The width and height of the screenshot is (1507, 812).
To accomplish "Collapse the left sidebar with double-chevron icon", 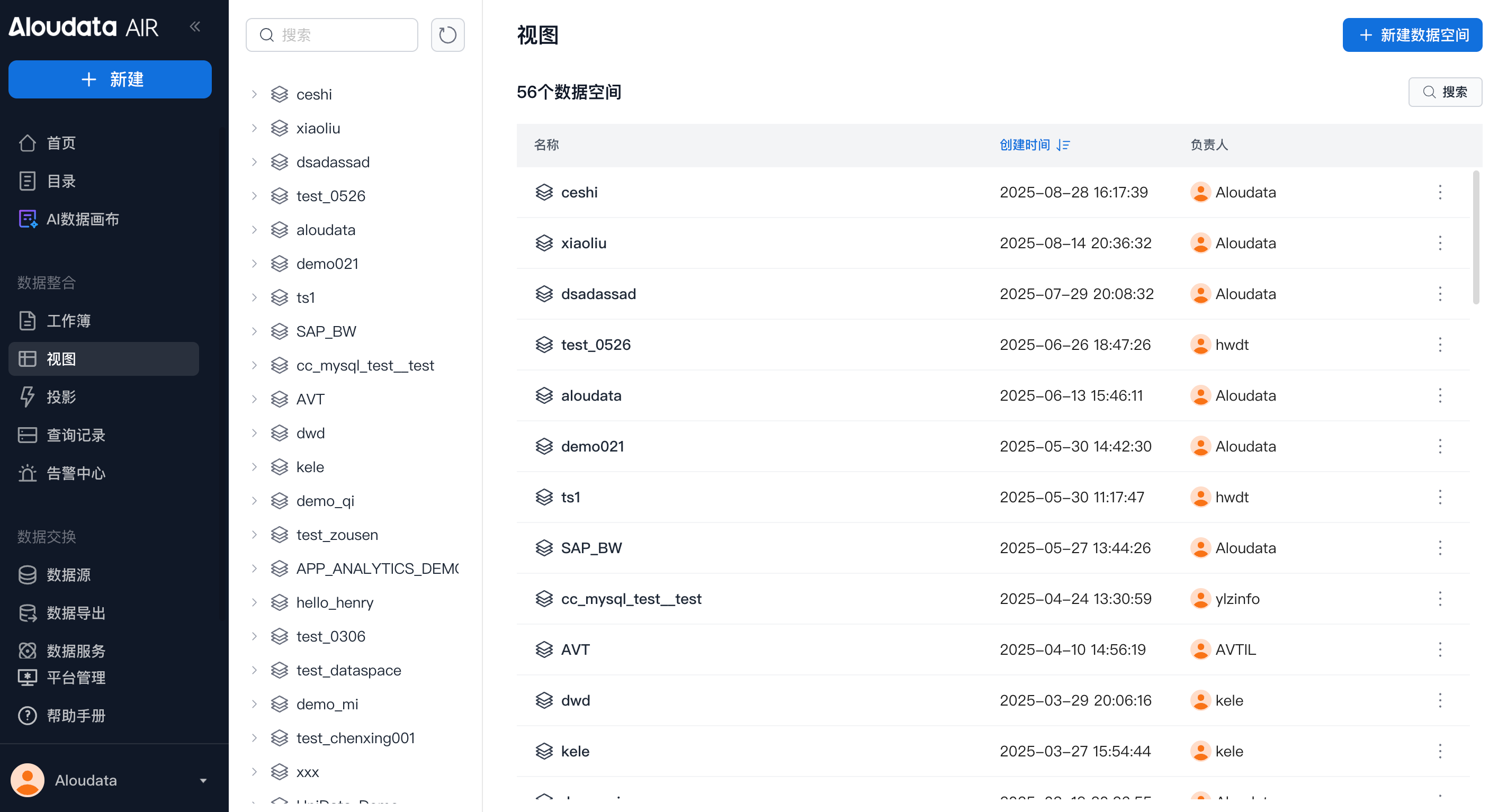I will click(x=195, y=26).
